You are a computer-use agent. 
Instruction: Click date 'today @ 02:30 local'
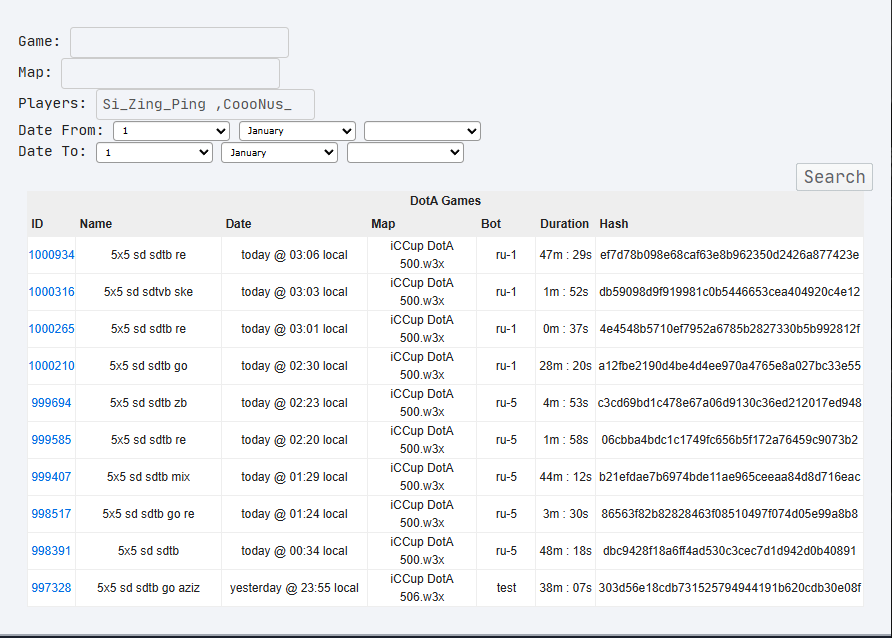click(294, 366)
